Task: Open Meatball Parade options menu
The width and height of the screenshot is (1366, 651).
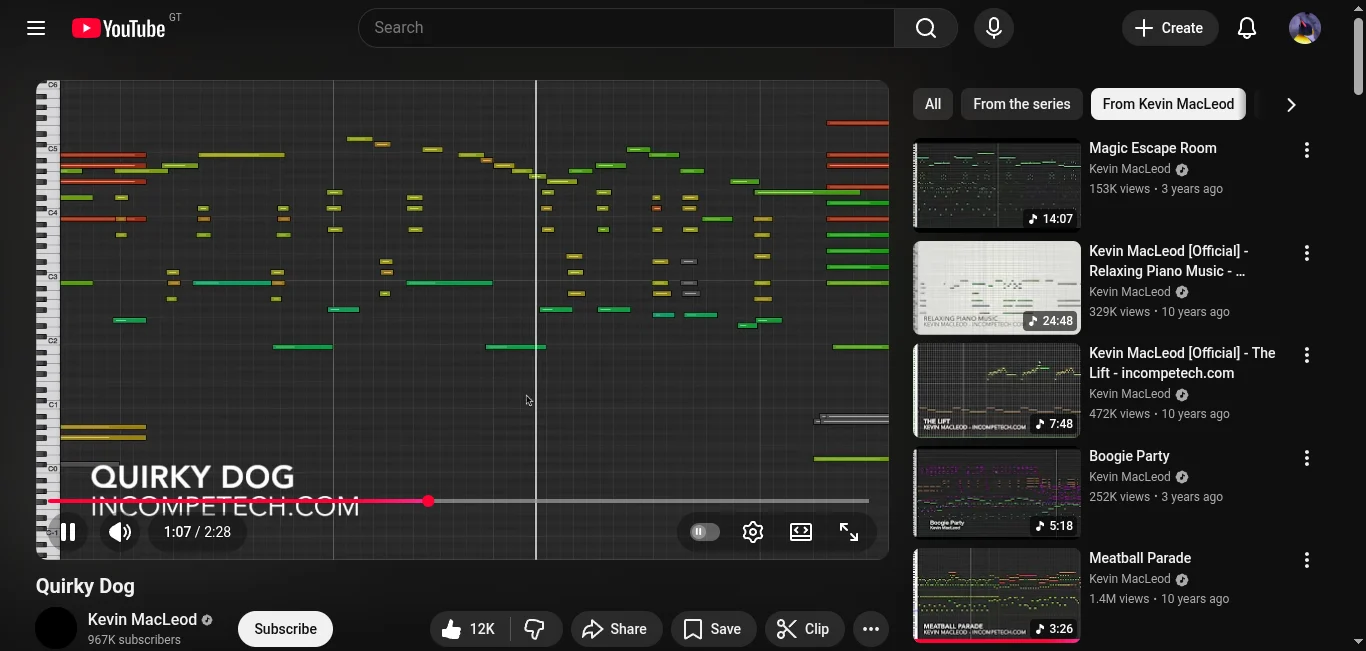Action: point(1307,560)
